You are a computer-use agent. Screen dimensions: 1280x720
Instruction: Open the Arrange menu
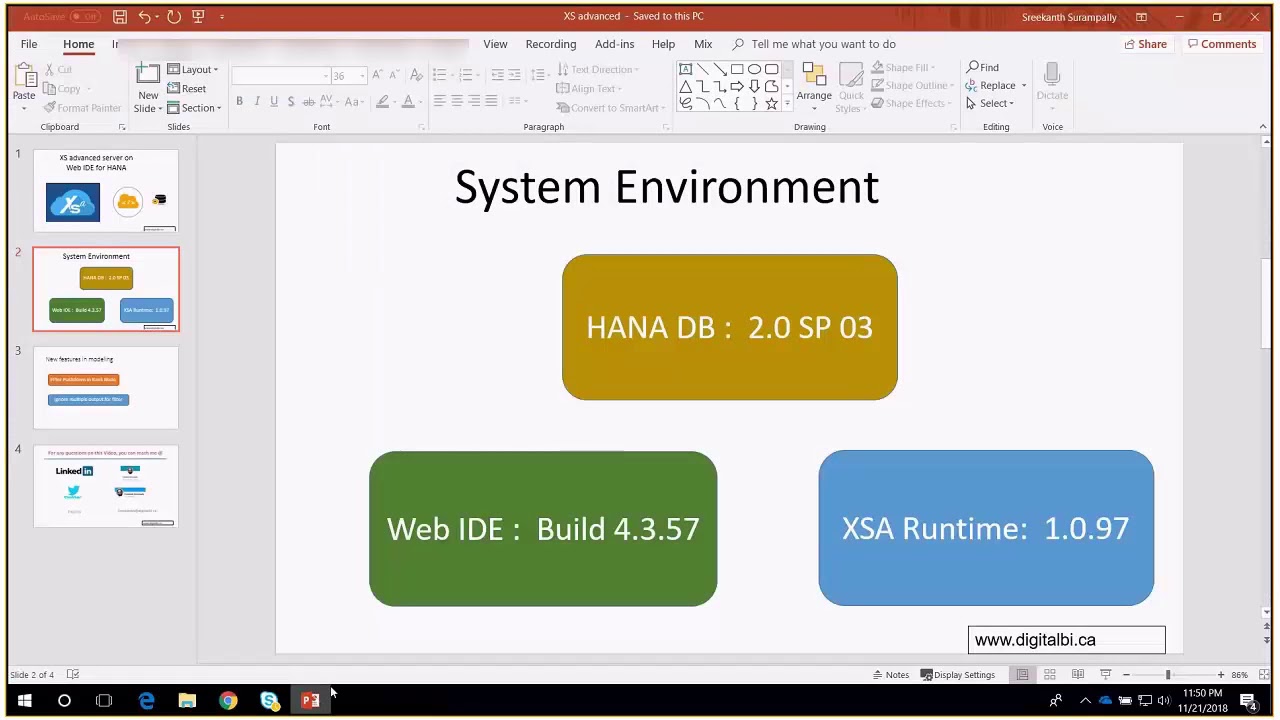pyautogui.click(x=814, y=88)
